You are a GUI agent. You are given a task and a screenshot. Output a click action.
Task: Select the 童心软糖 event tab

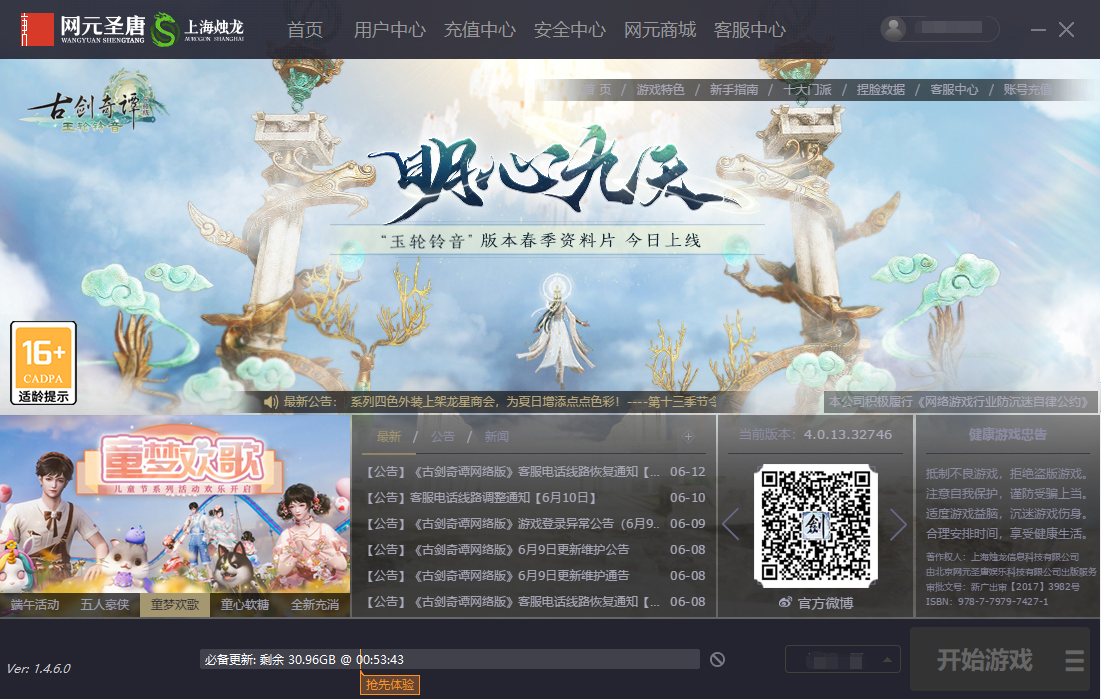tap(244, 604)
